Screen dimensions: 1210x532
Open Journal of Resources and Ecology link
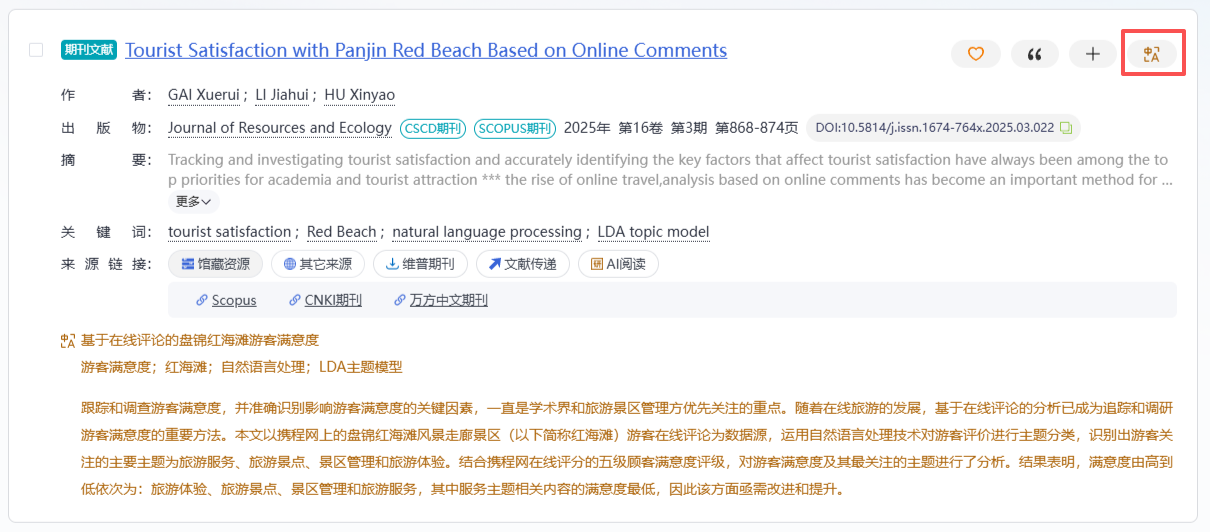(280, 128)
